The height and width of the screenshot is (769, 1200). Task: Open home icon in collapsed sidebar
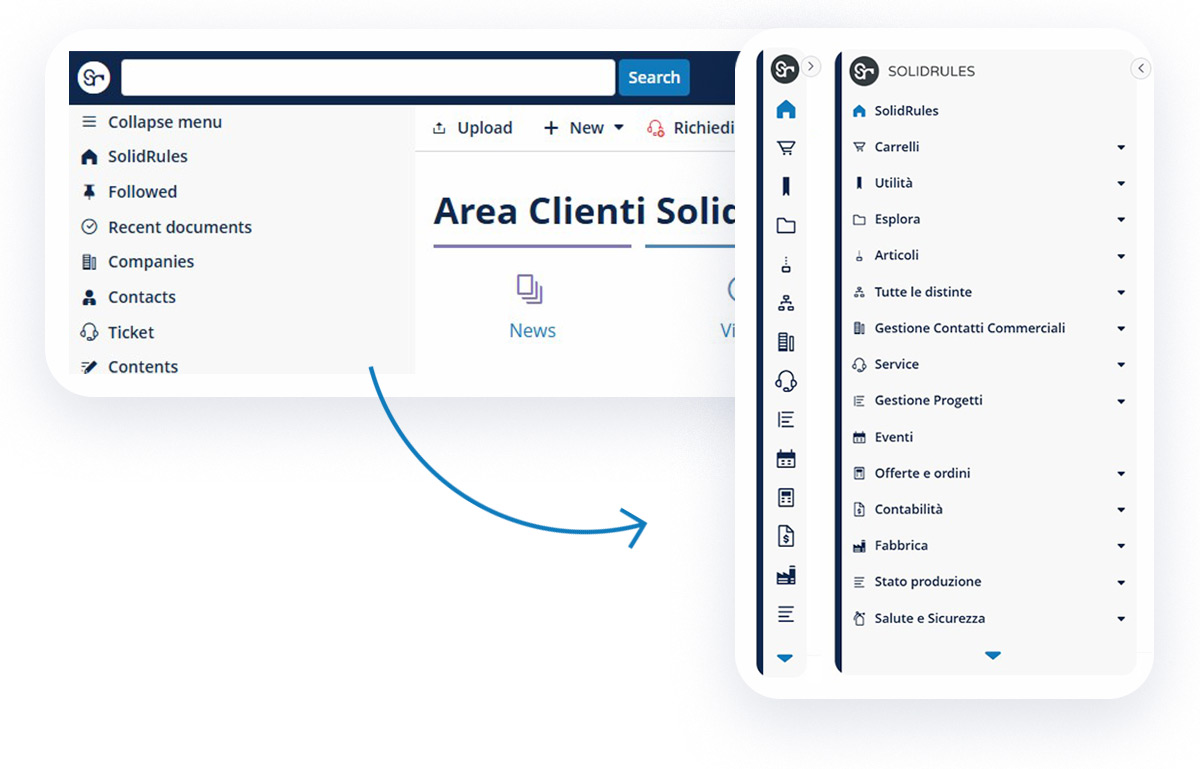[x=786, y=110]
